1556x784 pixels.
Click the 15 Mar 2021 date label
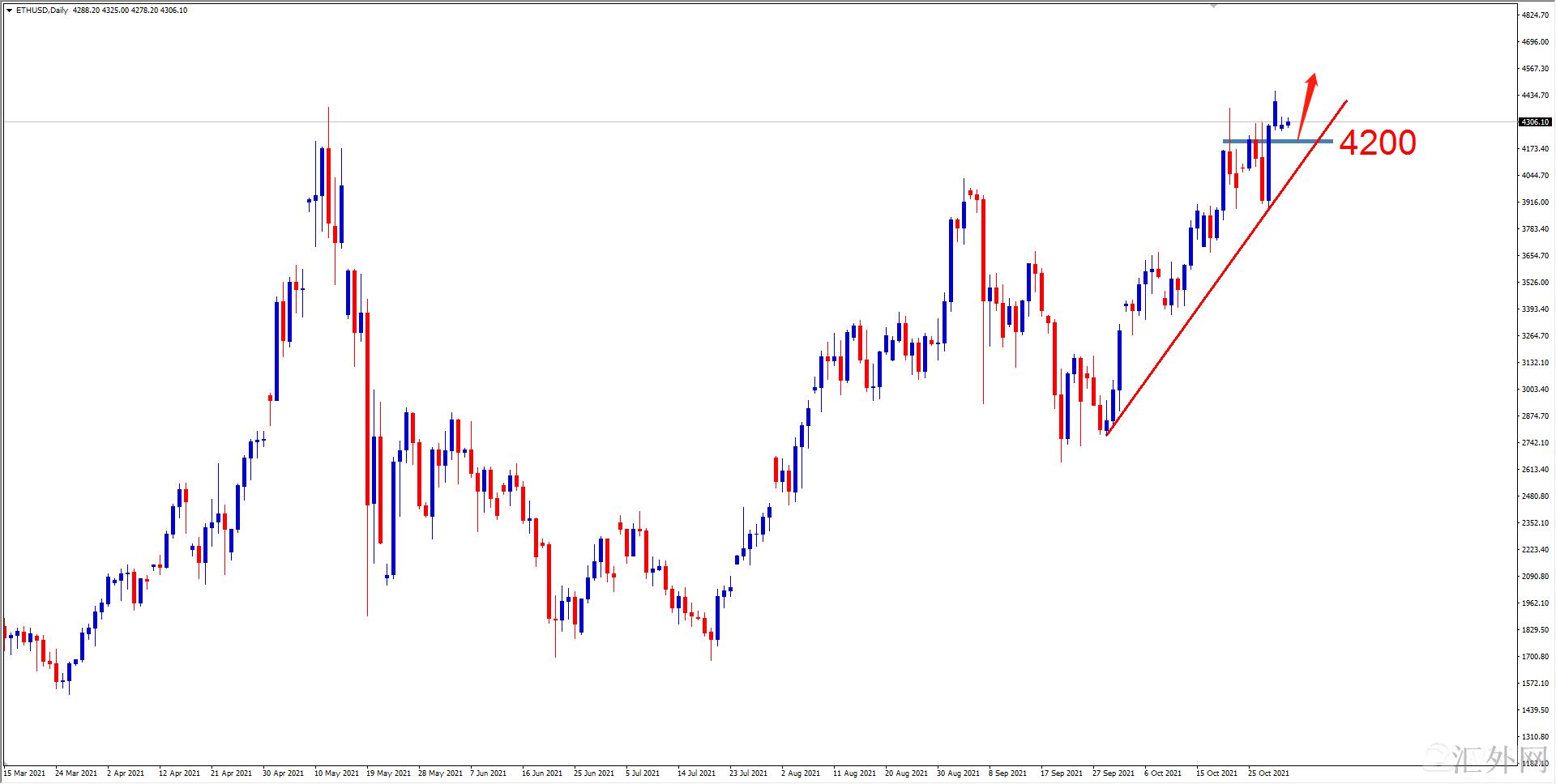(x=24, y=773)
